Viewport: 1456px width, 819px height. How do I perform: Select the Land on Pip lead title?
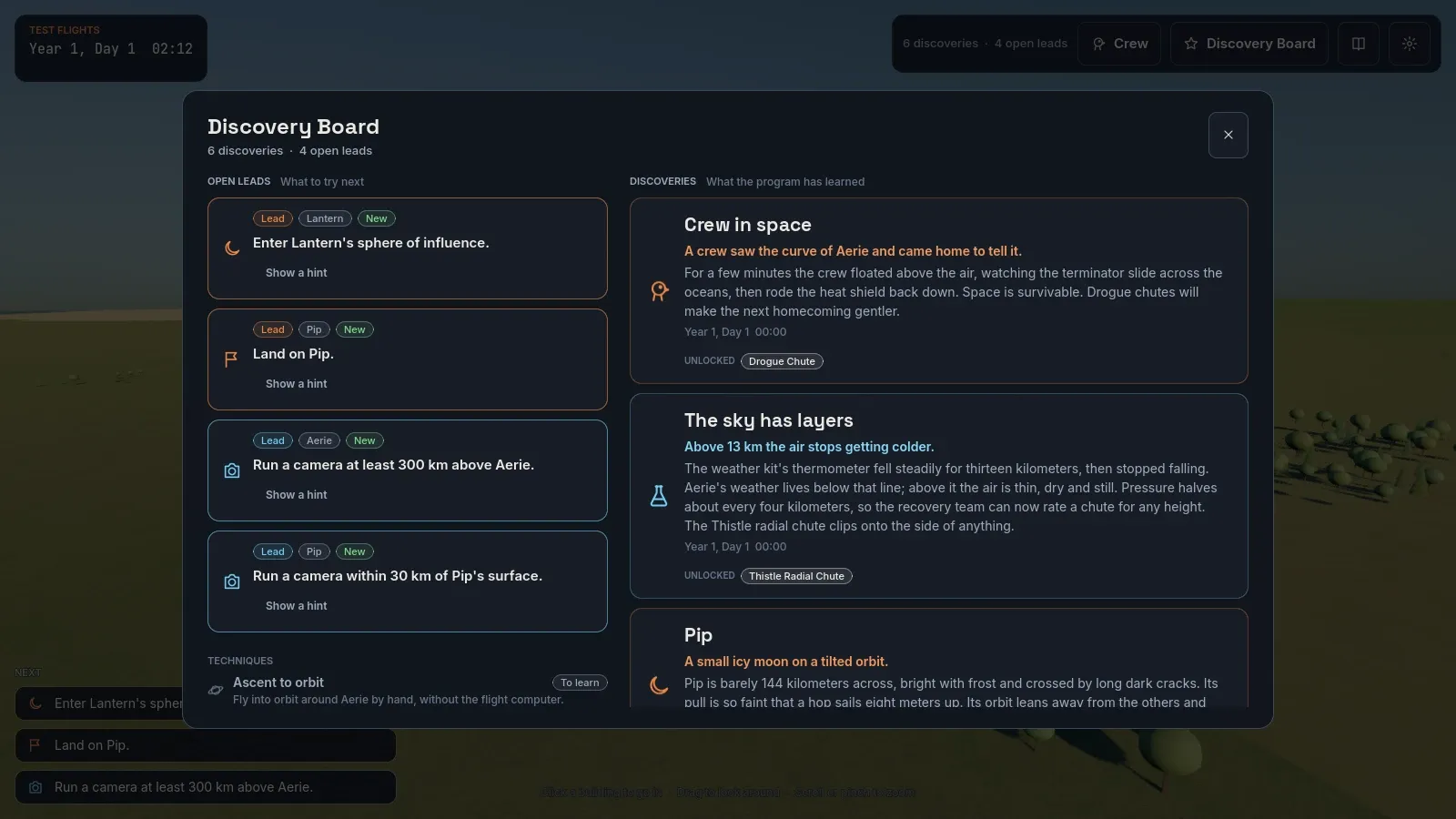pos(293,354)
